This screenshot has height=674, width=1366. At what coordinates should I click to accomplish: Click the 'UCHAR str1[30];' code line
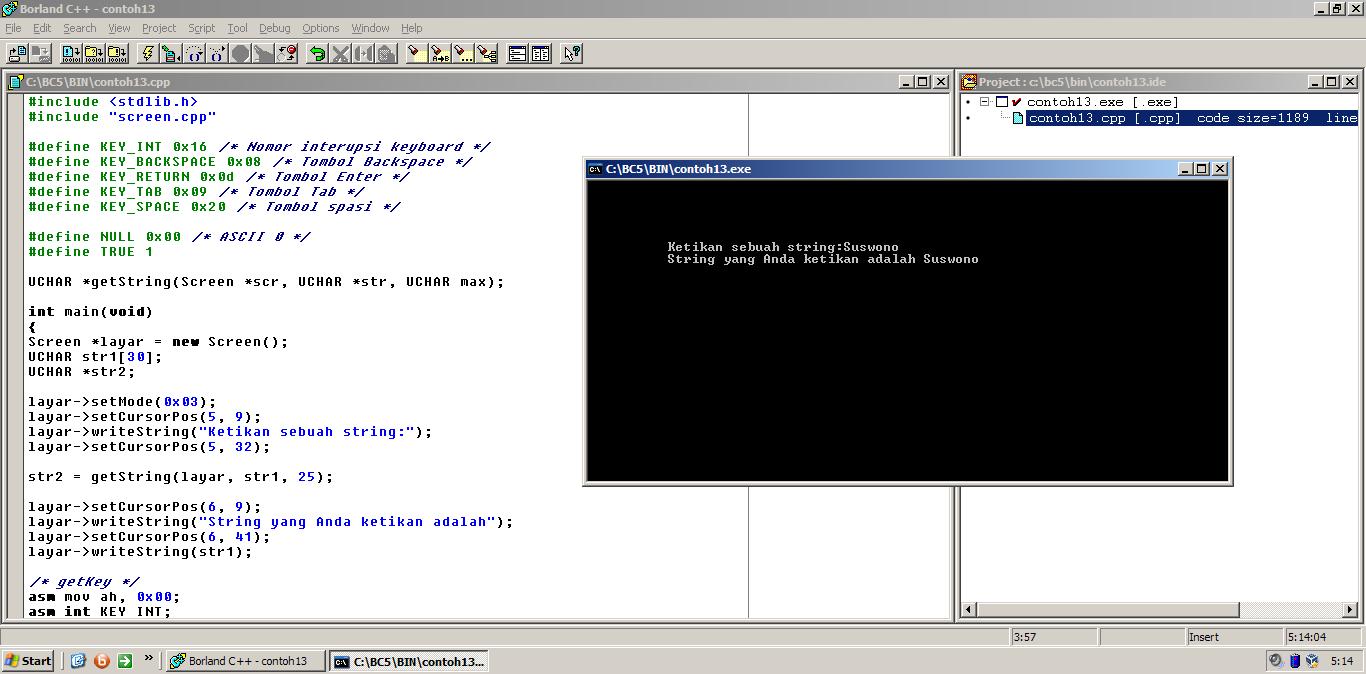pyautogui.click(x=95, y=357)
